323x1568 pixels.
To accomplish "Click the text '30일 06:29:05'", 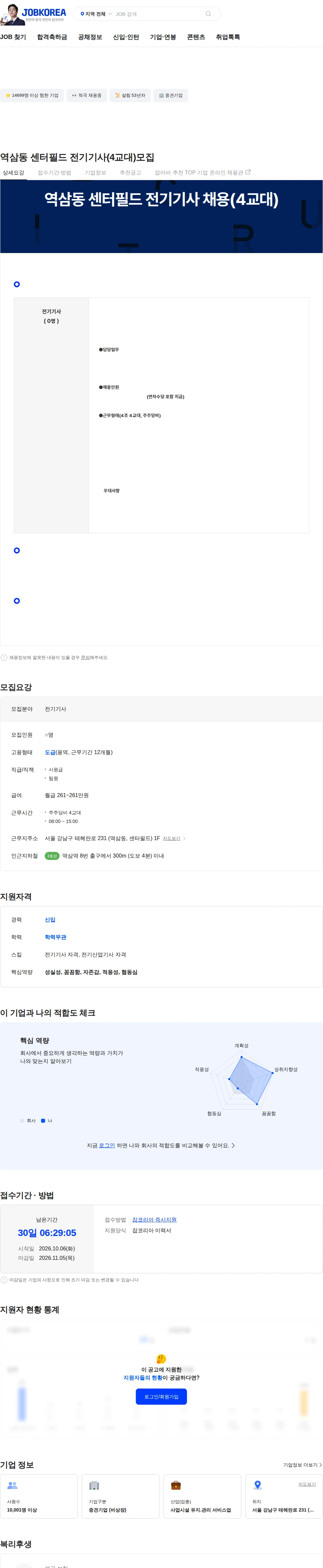I will pyautogui.click(x=47, y=1233).
